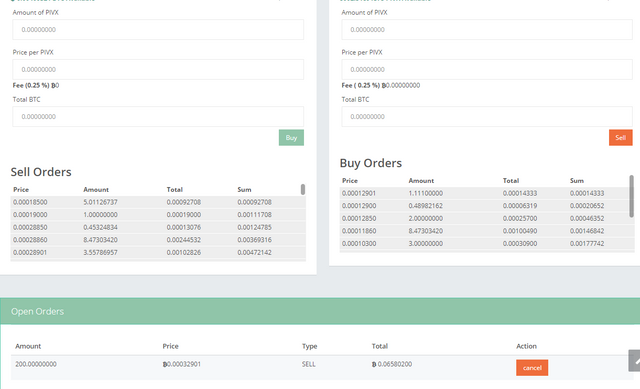Focus Price per PIVX field in sell form

(487, 69)
